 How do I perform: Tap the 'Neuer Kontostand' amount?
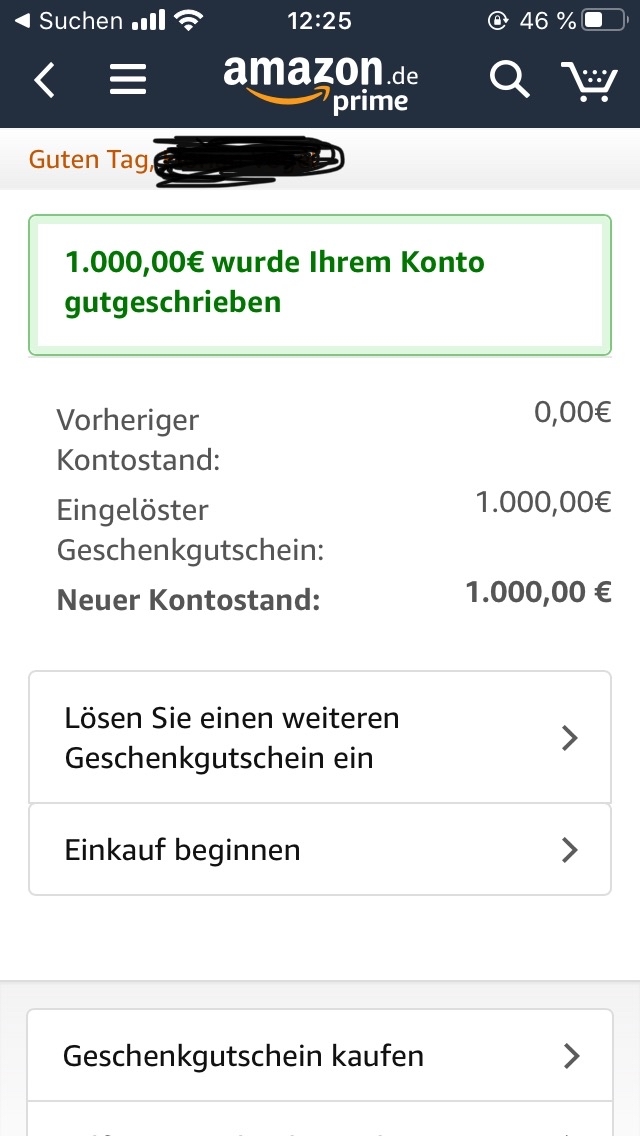pos(538,592)
